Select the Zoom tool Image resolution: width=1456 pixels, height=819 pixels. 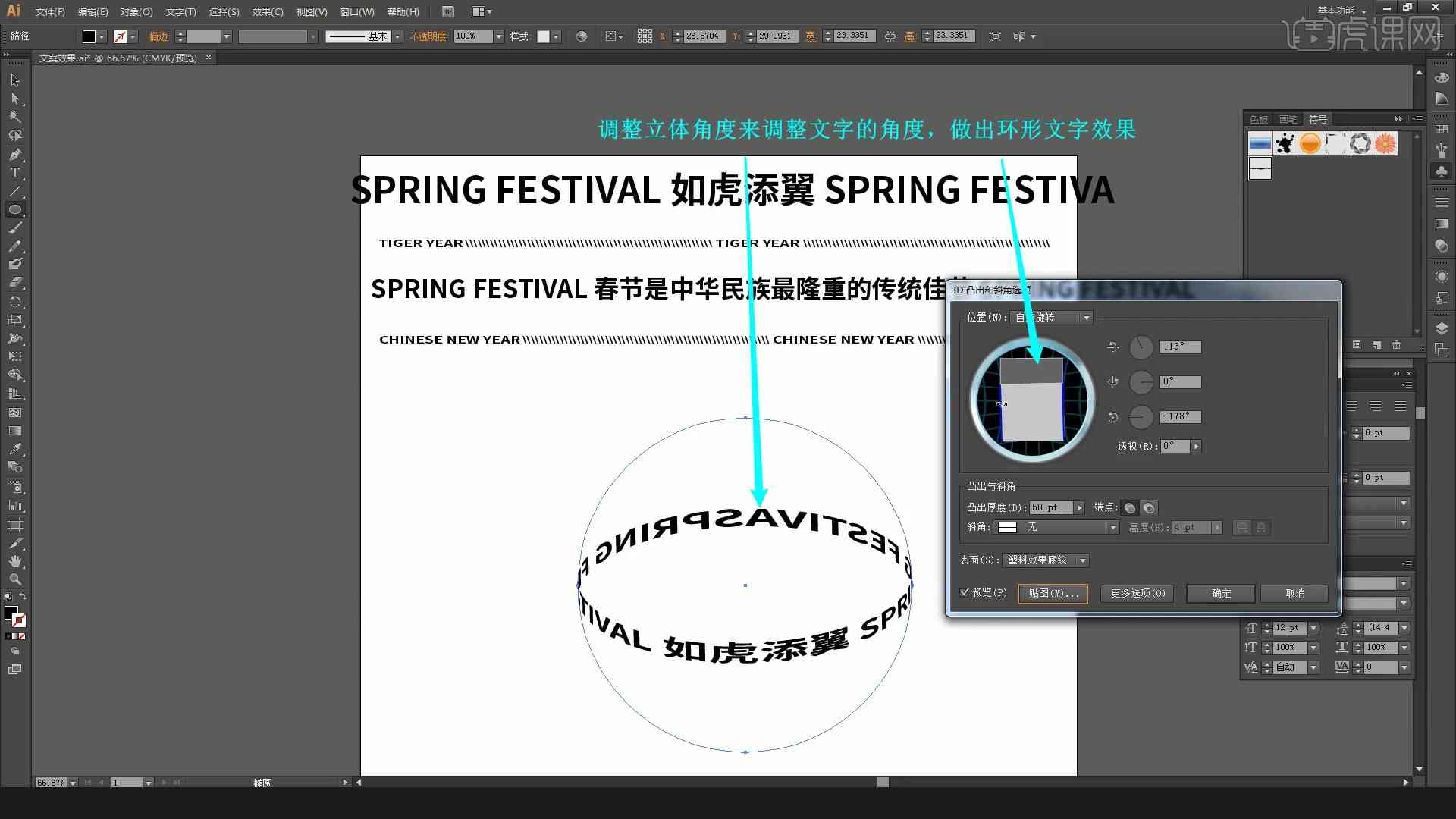point(14,577)
